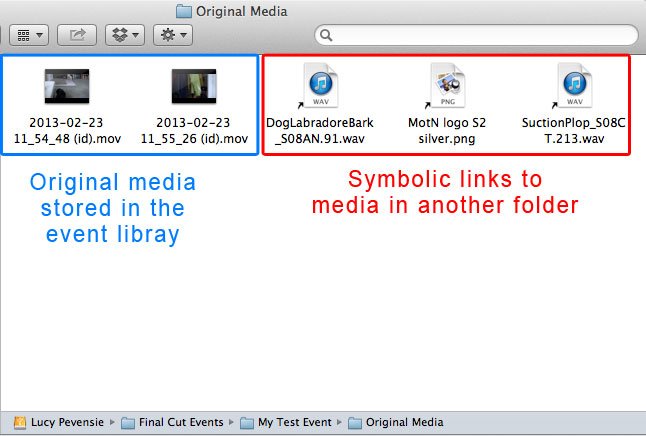Click the My Test Event folder icon

click(247, 423)
